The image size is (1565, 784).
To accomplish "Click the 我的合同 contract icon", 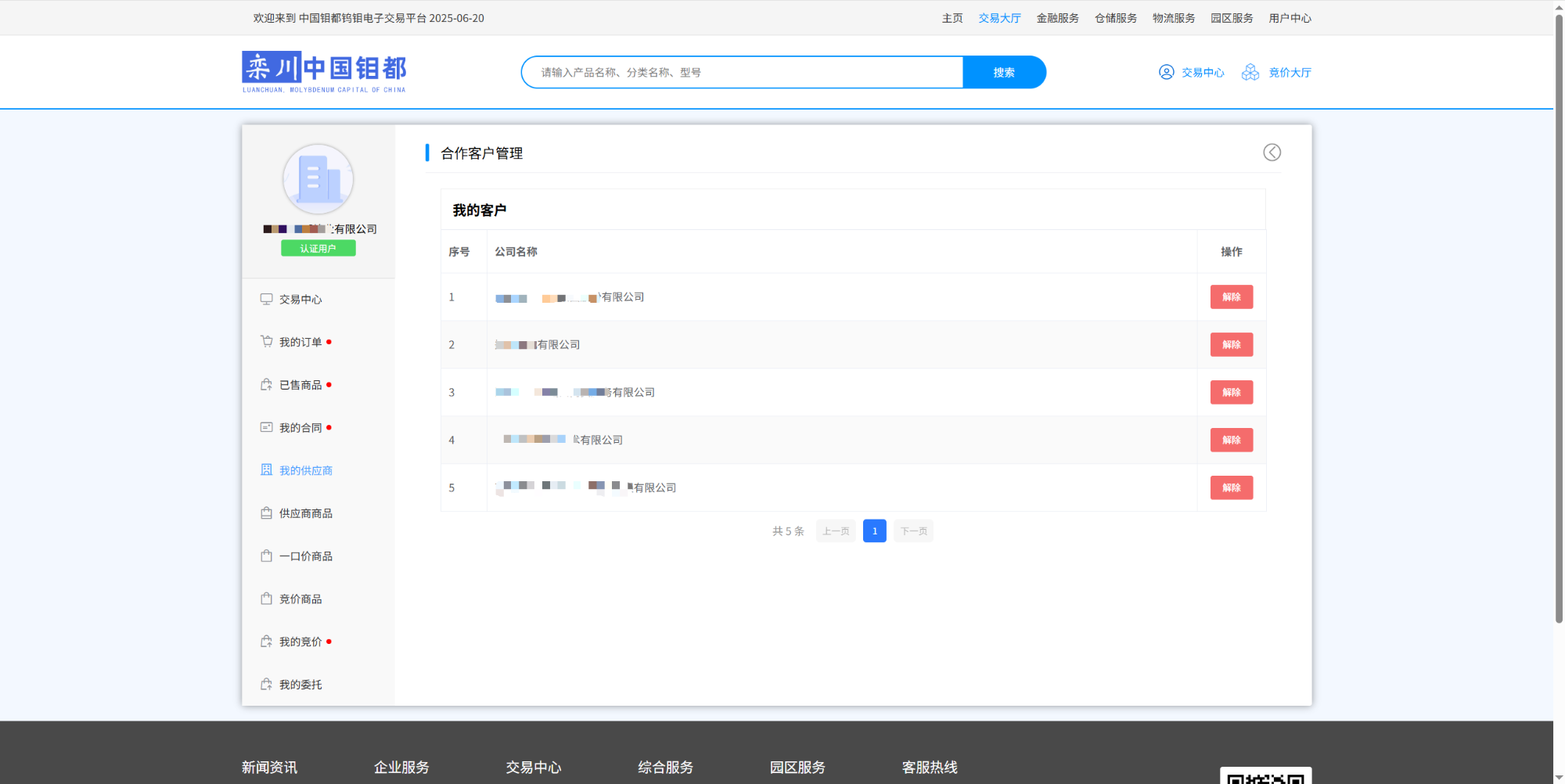I will click(x=267, y=427).
